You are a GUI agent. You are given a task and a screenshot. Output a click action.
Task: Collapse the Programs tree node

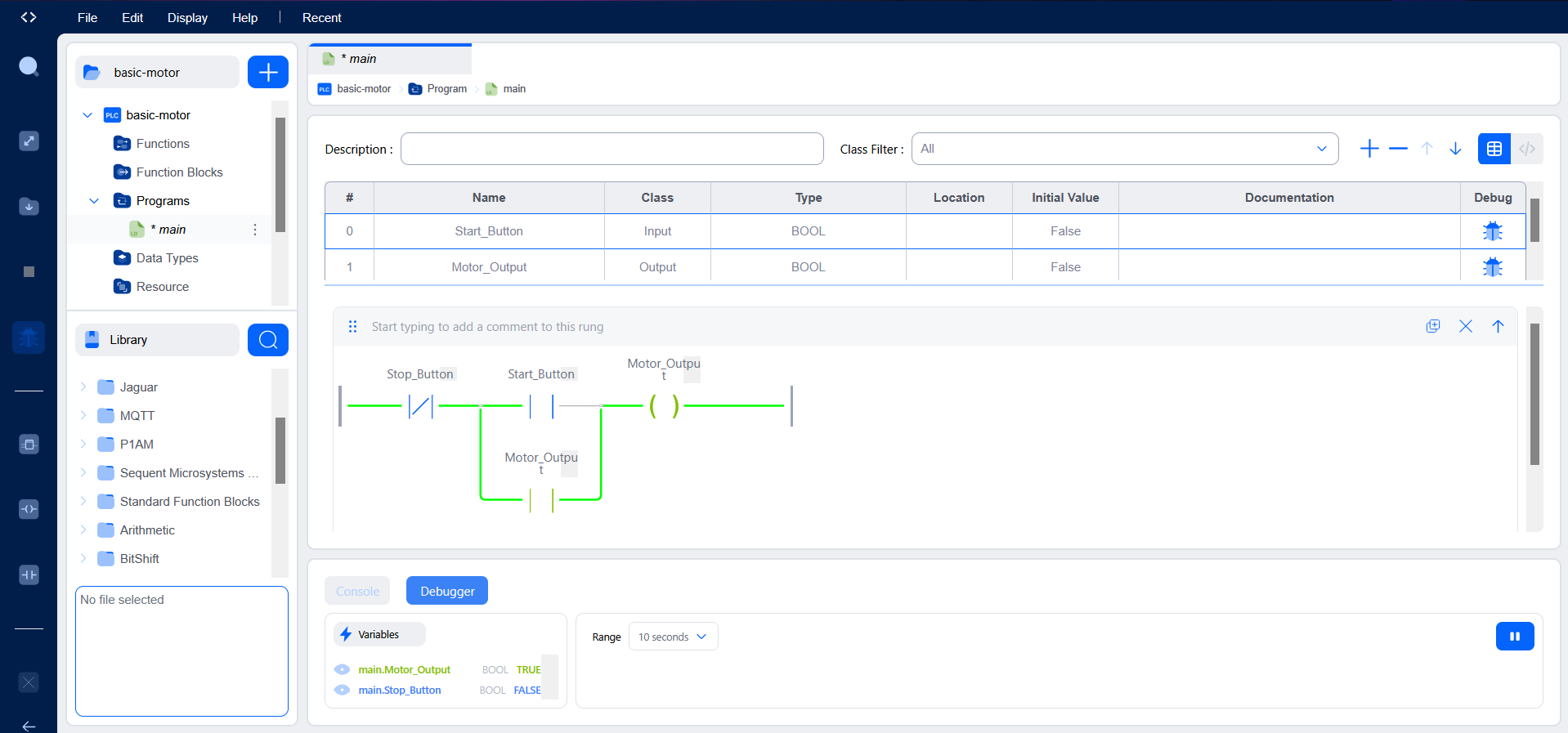point(94,201)
